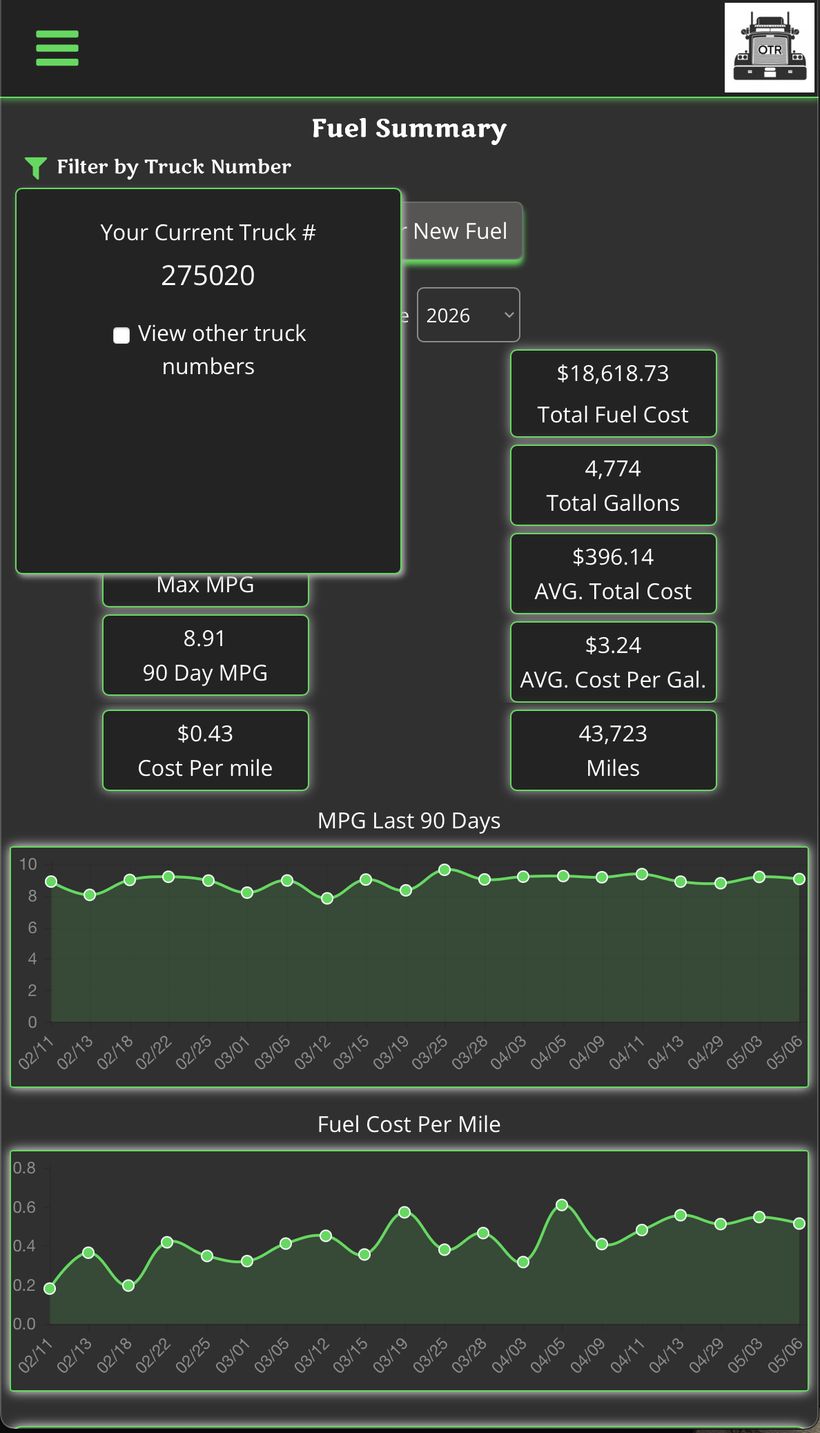Click cost-per-mile point for 04/03
The width and height of the screenshot is (820, 1433).
click(523, 1262)
